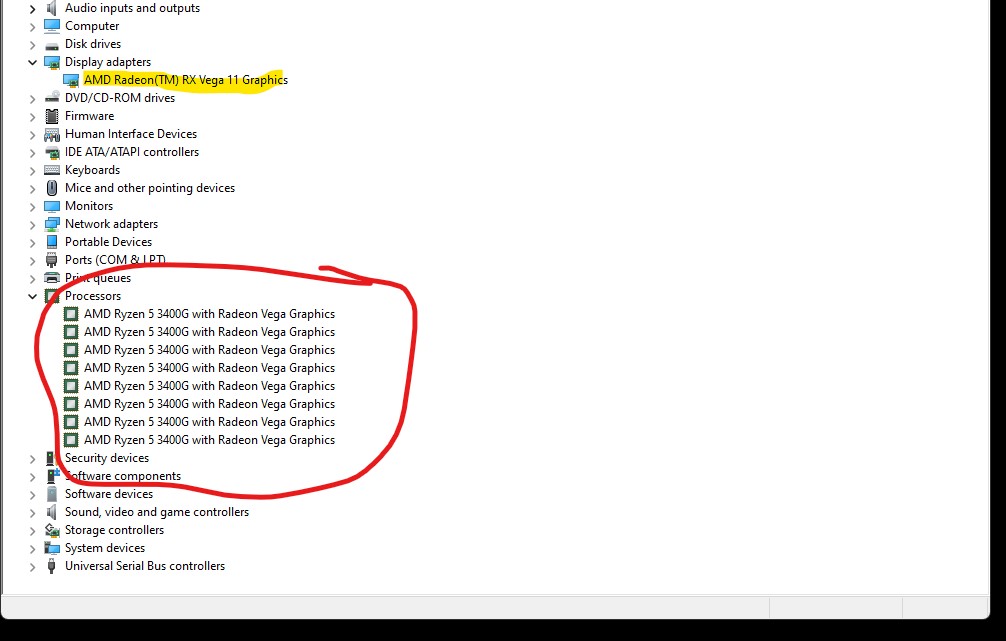Click the Monitors category icon
Image resolution: width=1006 pixels, height=641 pixels.
coord(52,206)
